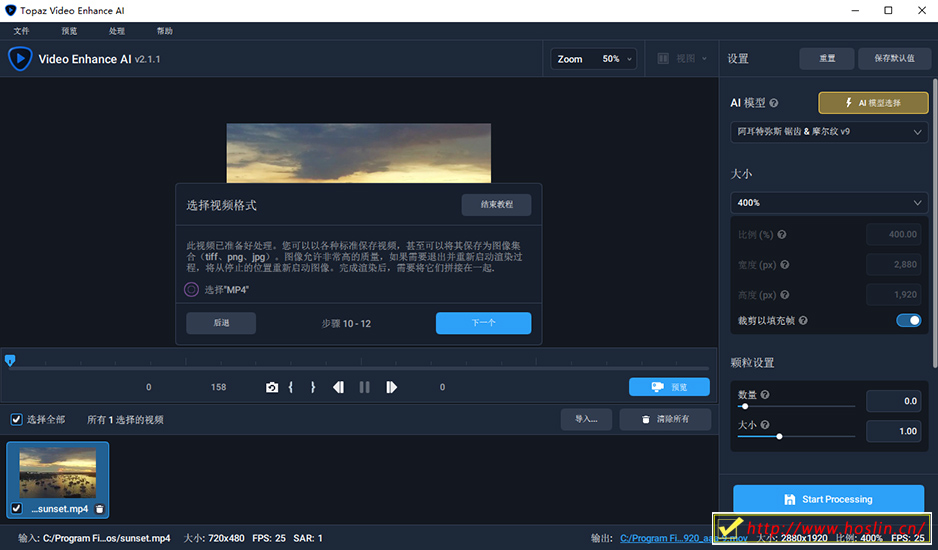This screenshot has width=938, height=550.
Task: Expand the 400% size dropdown
Action: point(829,203)
